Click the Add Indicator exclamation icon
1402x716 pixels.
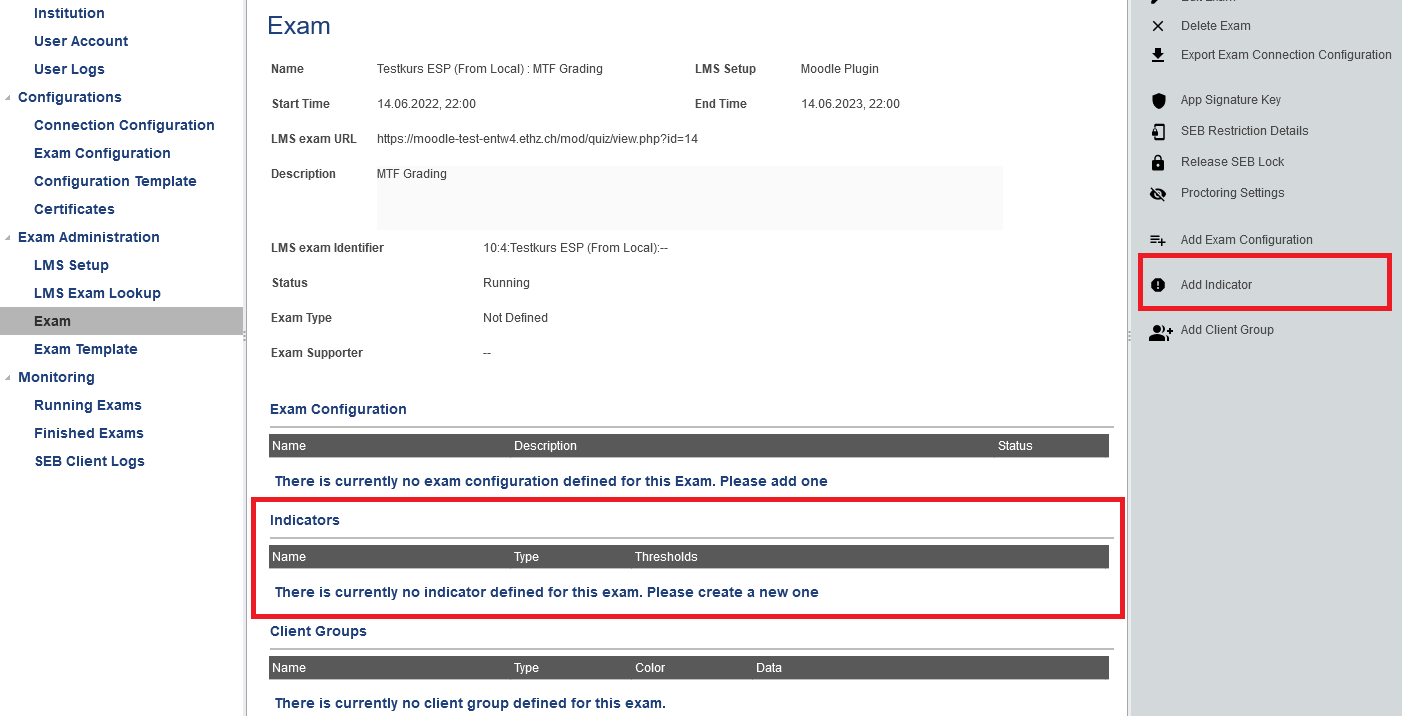[x=1158, y=285]
